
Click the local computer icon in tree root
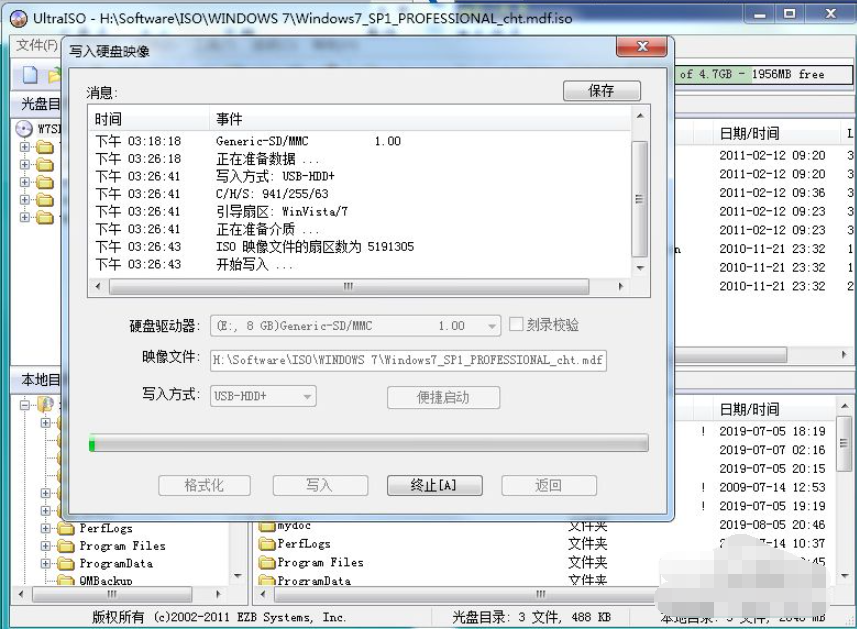[x=45, y=404]
